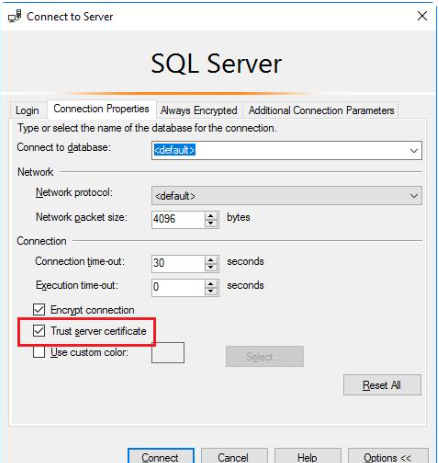Increase execution time-out with up arrow

pos(211,284)
